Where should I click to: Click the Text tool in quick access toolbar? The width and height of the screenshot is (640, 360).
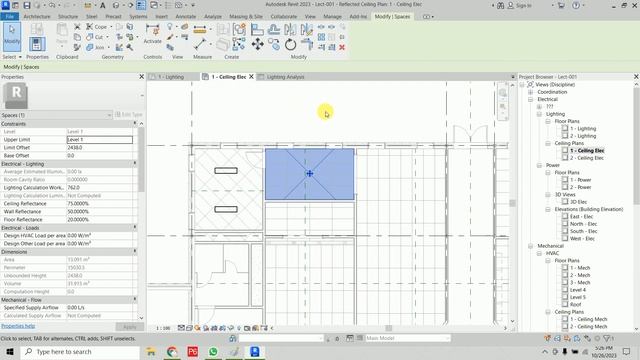[x=102, y=5]
